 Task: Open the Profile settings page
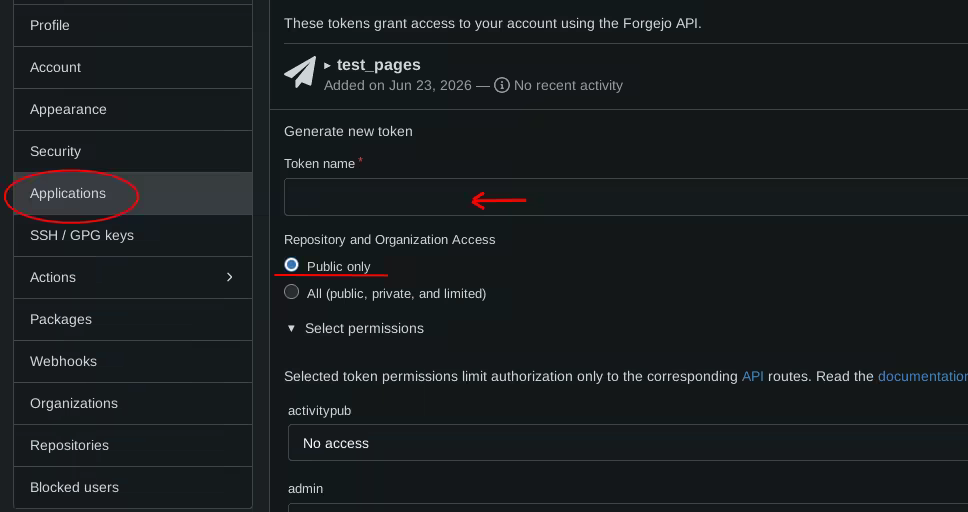(133, 25)
